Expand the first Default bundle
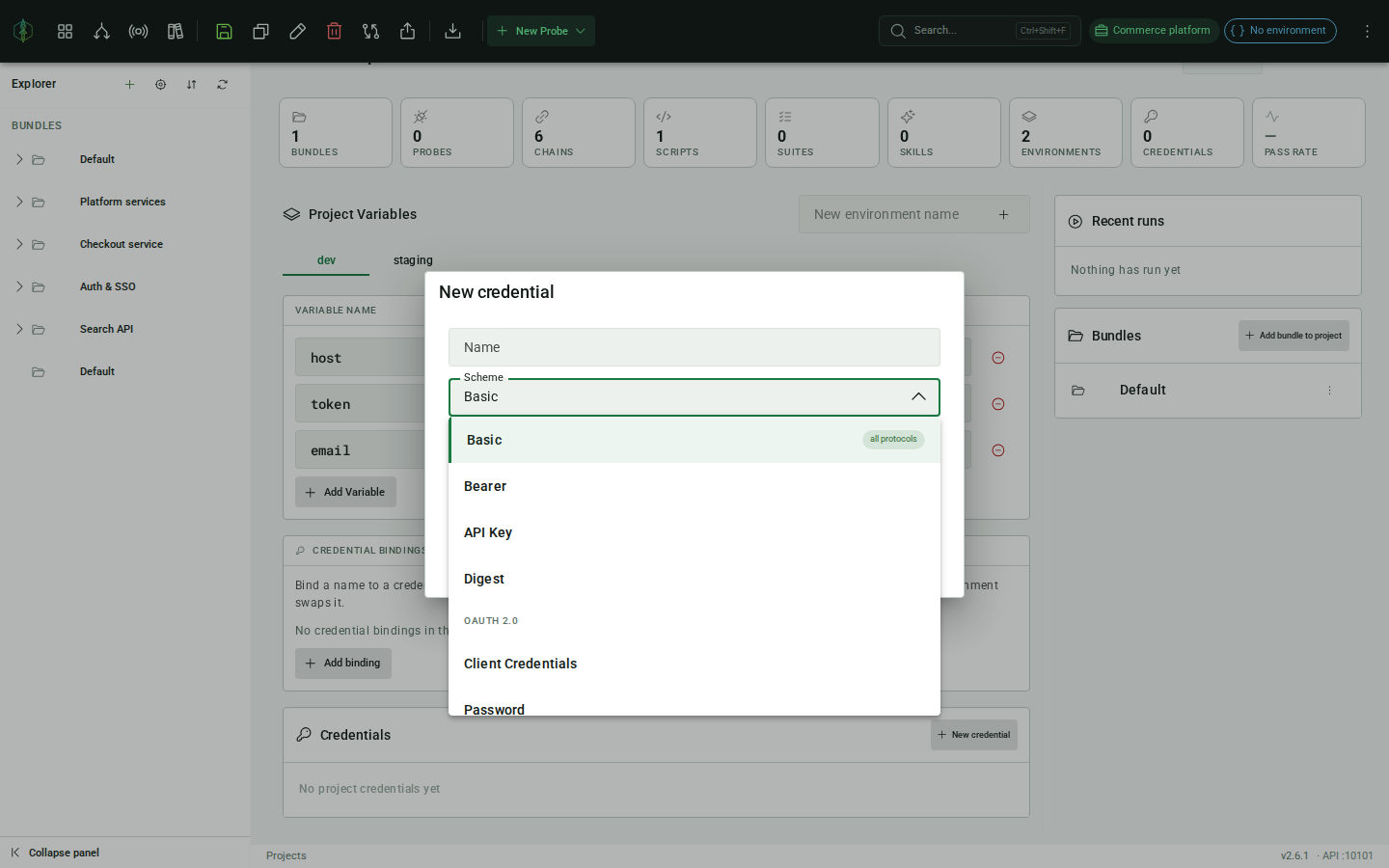Image resolution: width=1389 pixels, height=868 pixels. [x=19, y=159]
